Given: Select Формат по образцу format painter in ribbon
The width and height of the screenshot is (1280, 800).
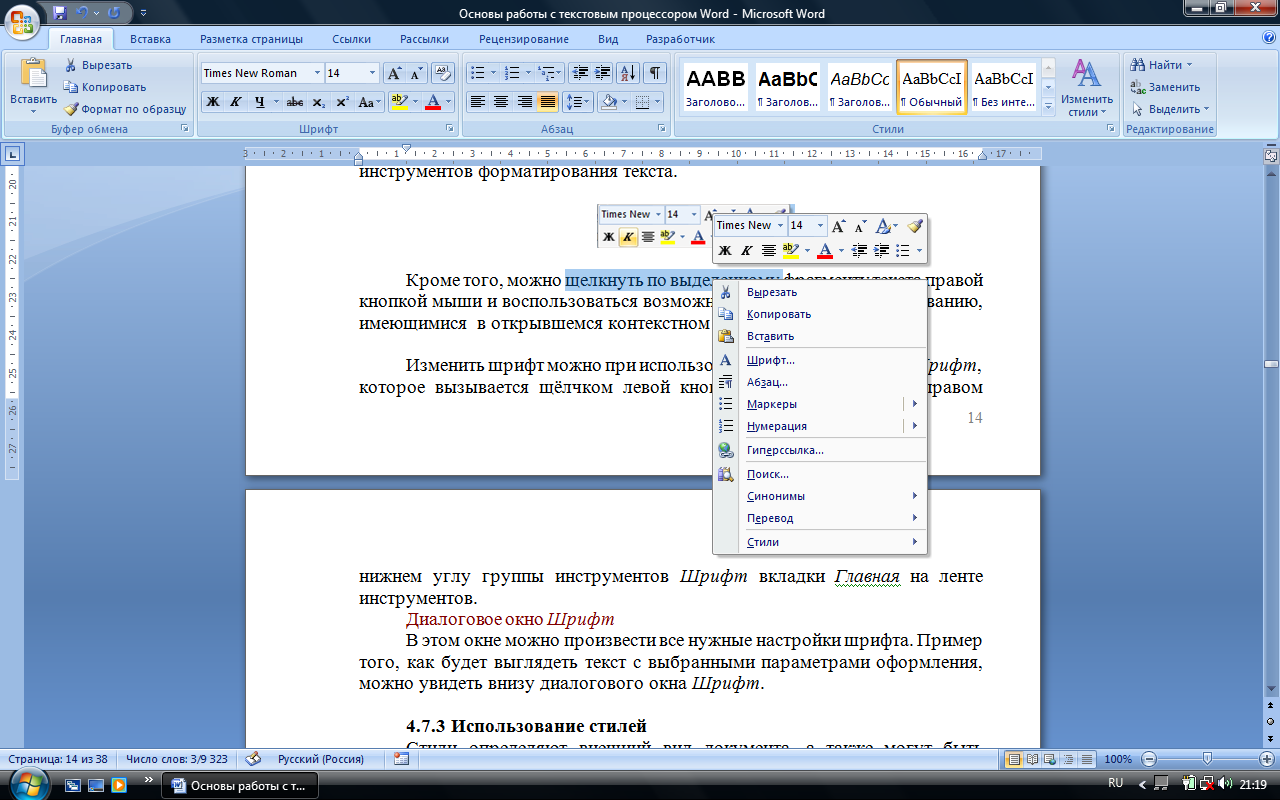Looking at the screenshot, I should click(x=125, y=109).
